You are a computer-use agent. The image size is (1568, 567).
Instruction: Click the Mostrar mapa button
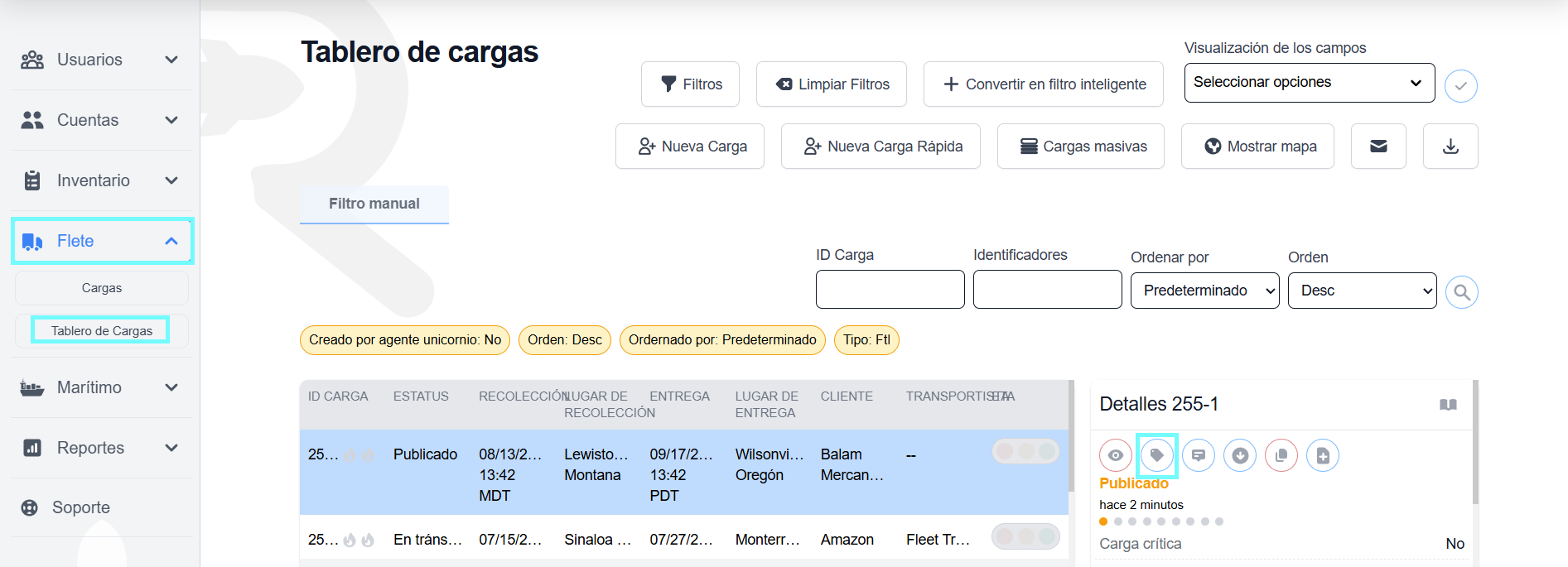click(1257, 147)
